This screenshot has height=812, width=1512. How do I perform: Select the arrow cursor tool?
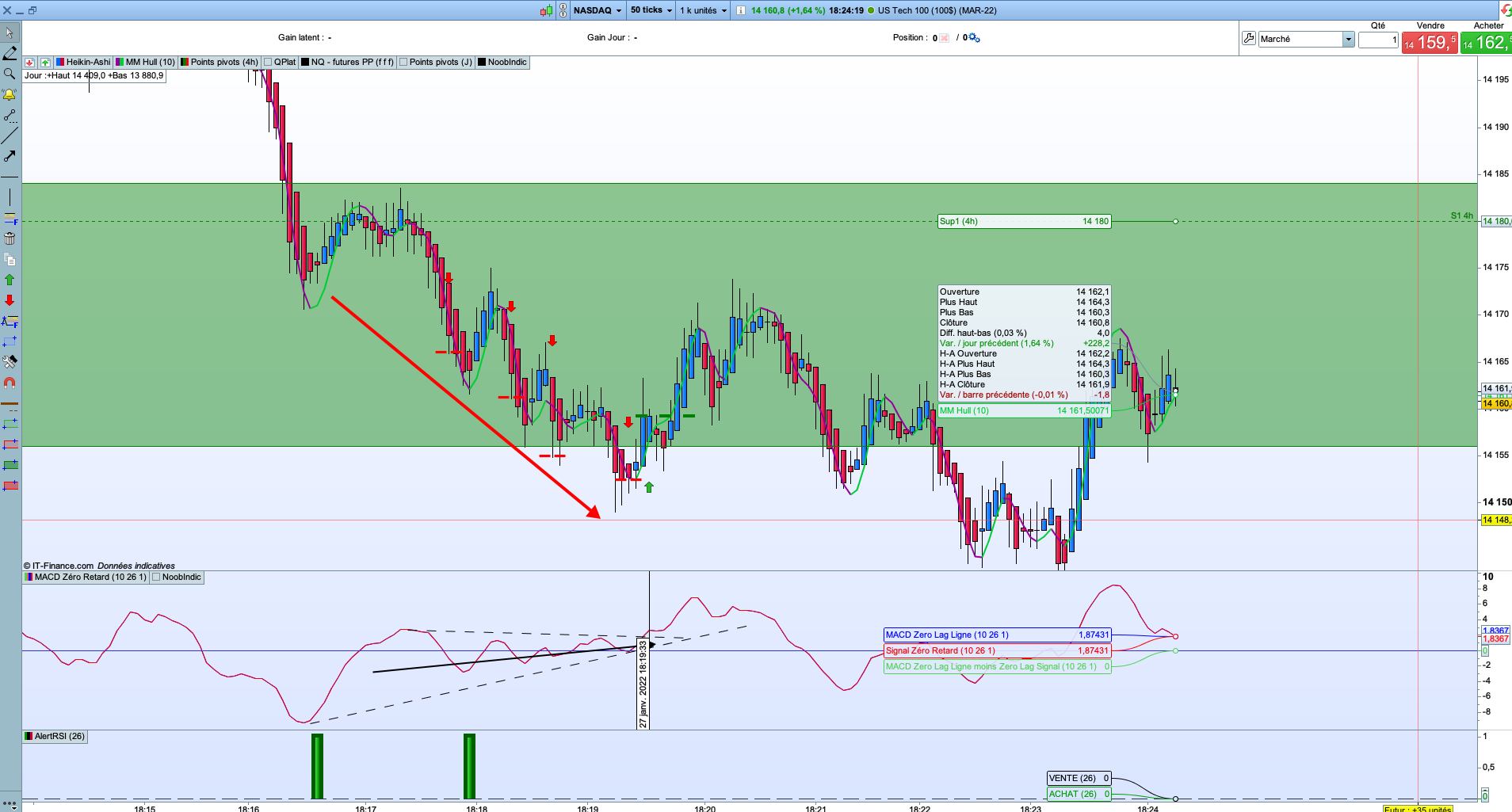[x=10, y=33]
